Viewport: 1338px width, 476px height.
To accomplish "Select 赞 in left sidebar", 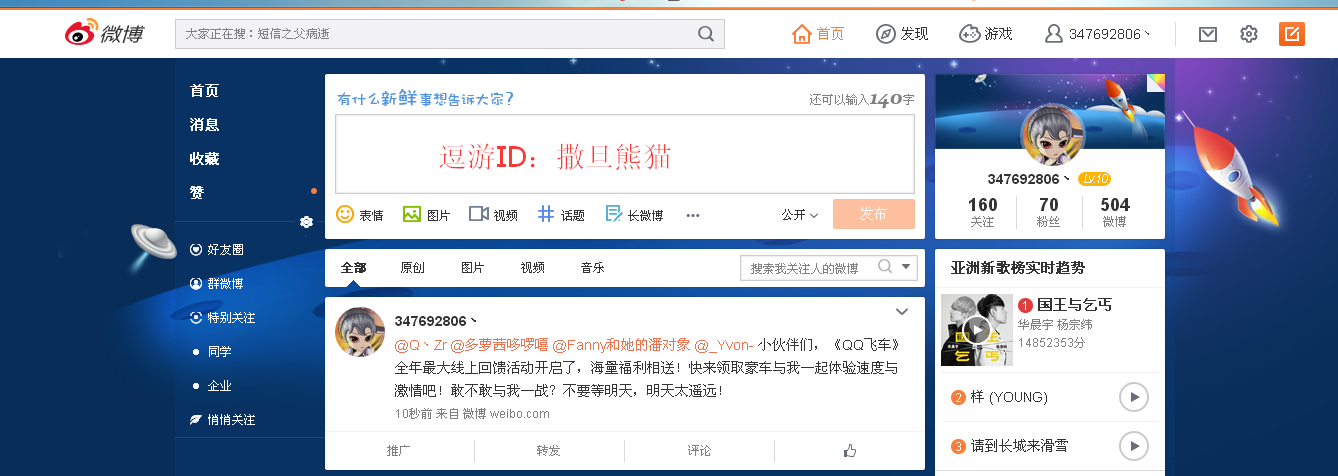I will [197, 192].
